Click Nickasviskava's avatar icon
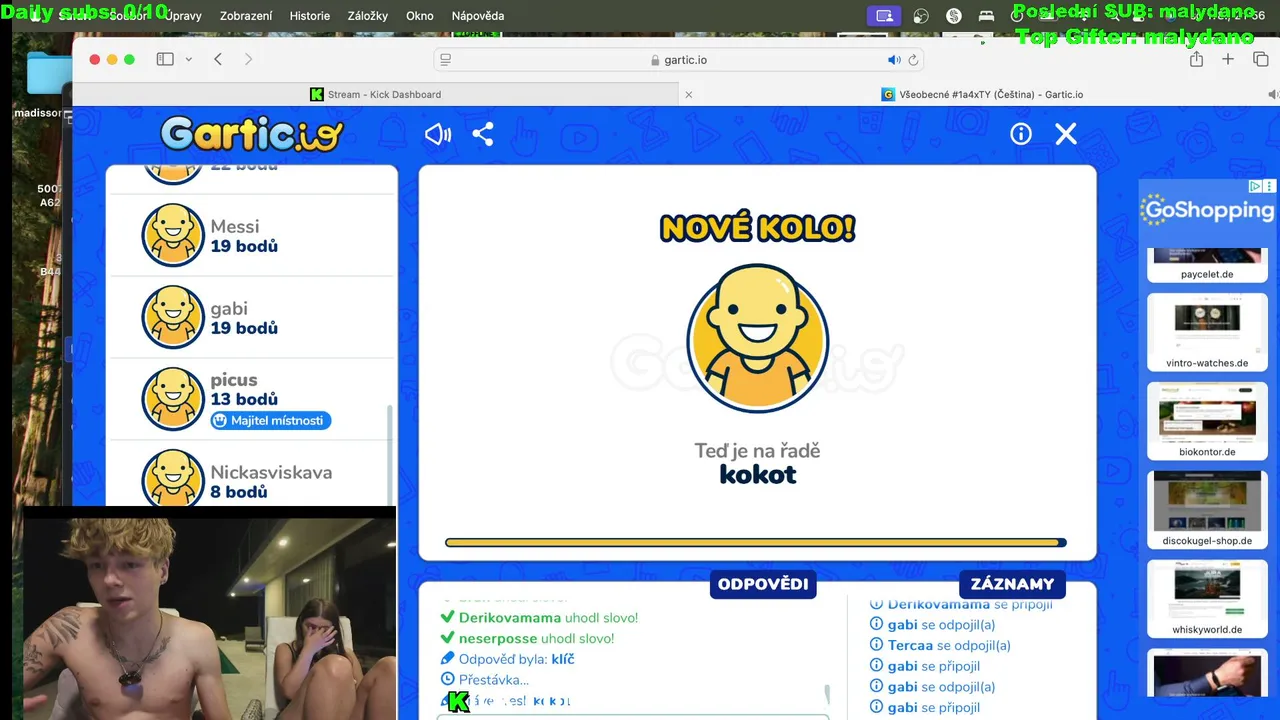 (173, 478)
